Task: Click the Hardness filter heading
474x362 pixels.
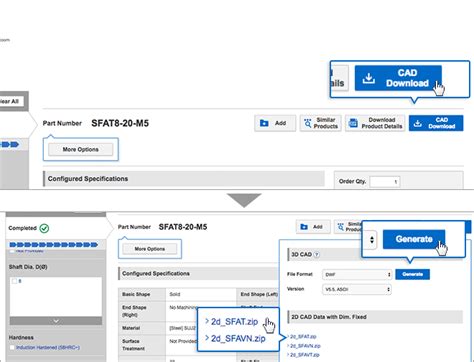Action: pos(21,338)
